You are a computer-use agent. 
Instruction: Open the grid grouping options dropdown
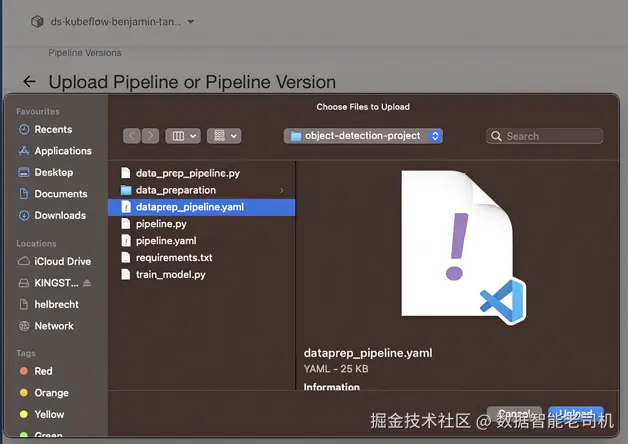pos(224,136)
